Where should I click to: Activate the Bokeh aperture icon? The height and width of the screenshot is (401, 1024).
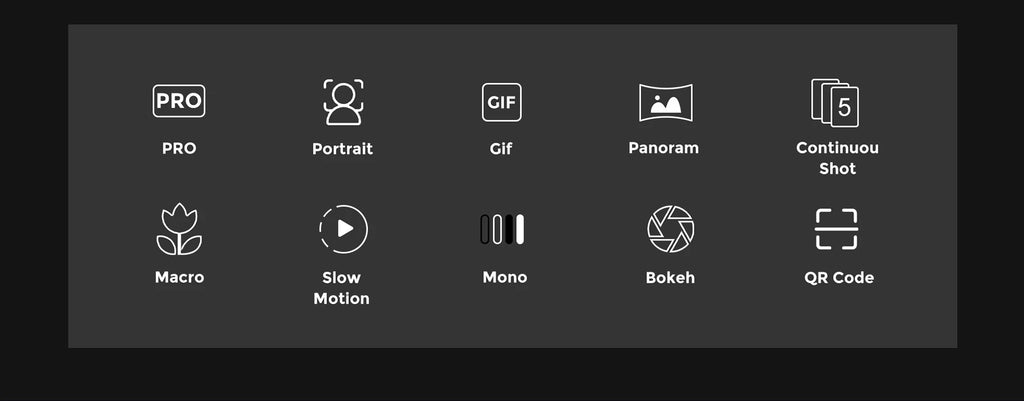[670, 229]
